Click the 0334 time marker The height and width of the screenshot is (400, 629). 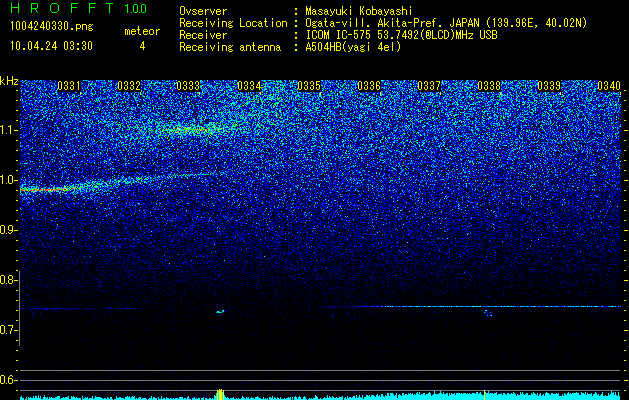[250, 86]
